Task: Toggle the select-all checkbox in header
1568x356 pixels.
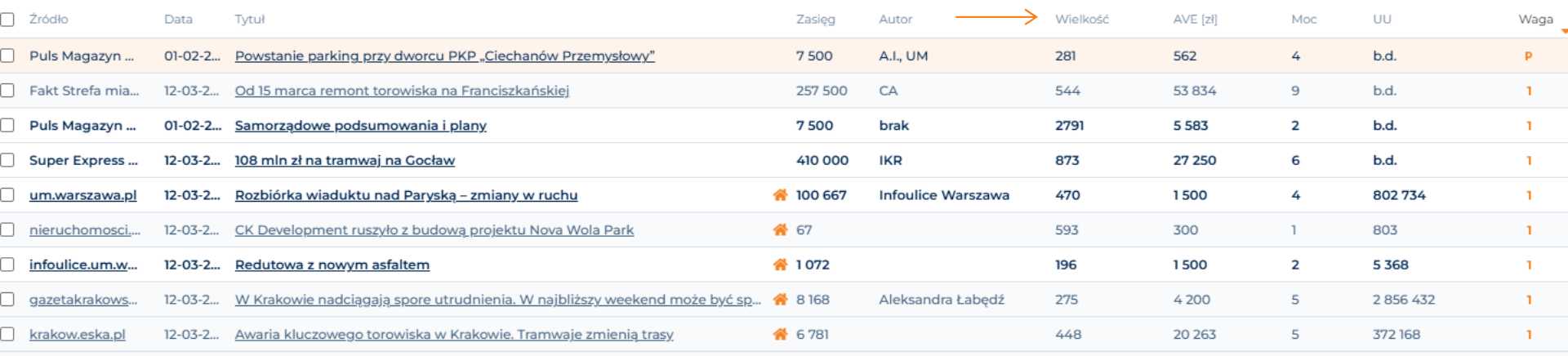Action: 7,20
